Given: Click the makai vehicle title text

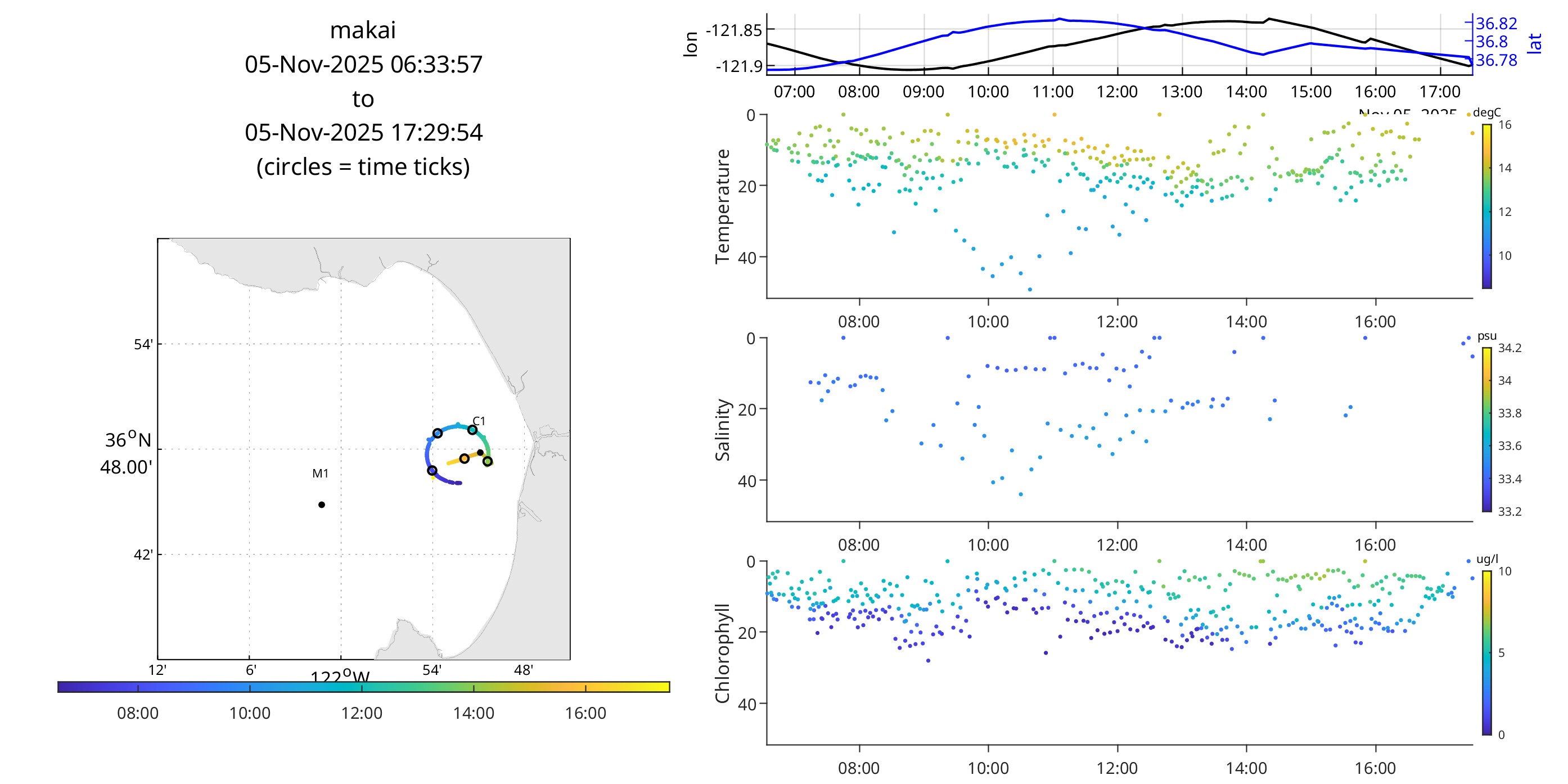Looking at the screenshot, I should point(363,30).
